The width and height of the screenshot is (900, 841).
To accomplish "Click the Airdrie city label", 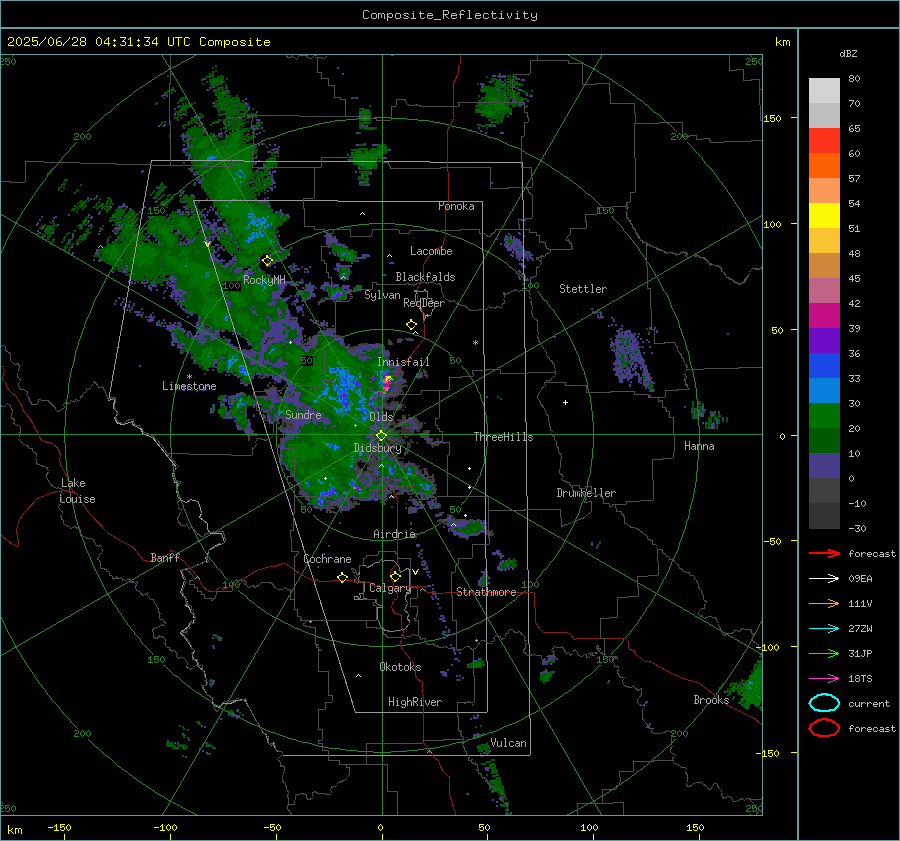I will pos(394,534).
